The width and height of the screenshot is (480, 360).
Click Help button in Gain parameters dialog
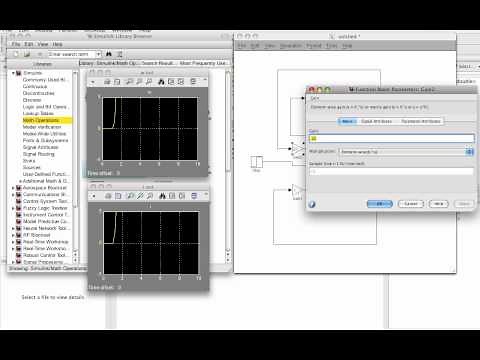(438, 204)
